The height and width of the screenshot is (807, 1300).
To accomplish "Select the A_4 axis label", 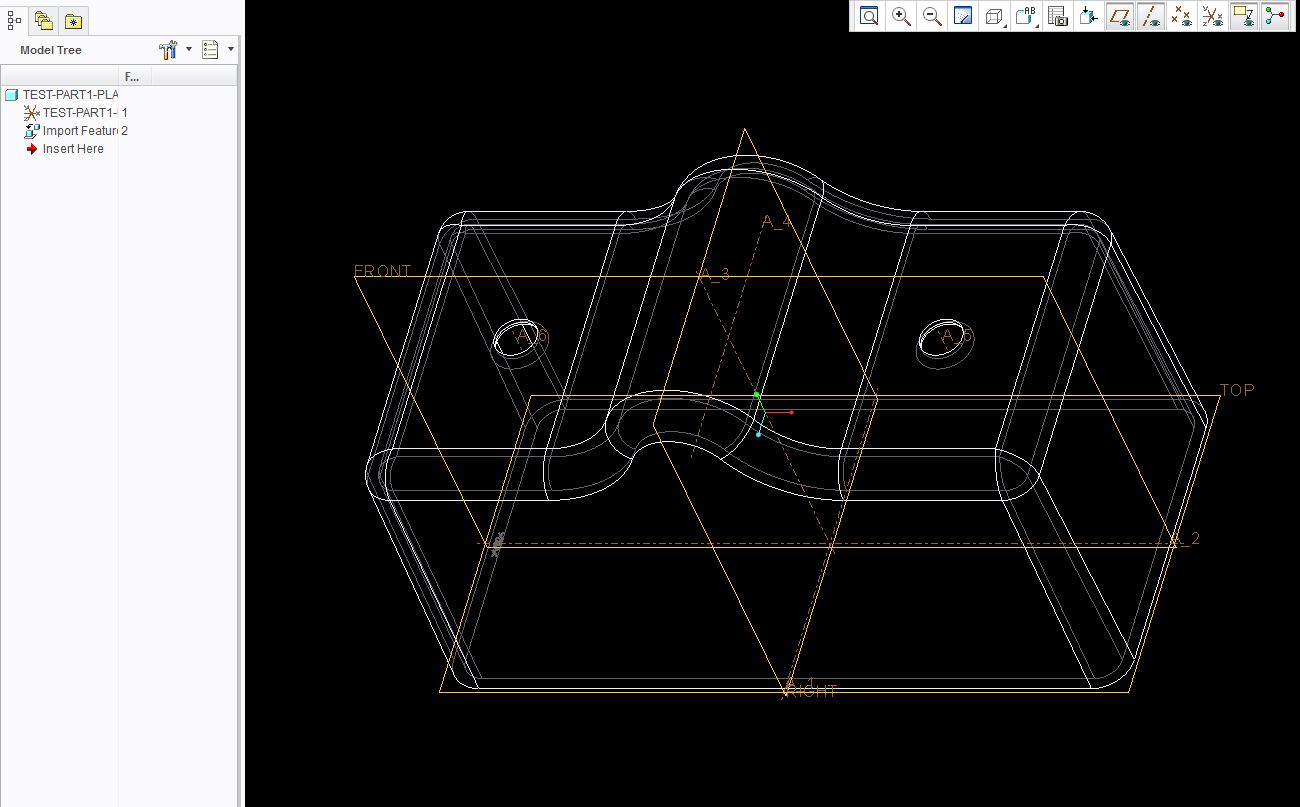I will pyautogui.click(x=777, y=222).
